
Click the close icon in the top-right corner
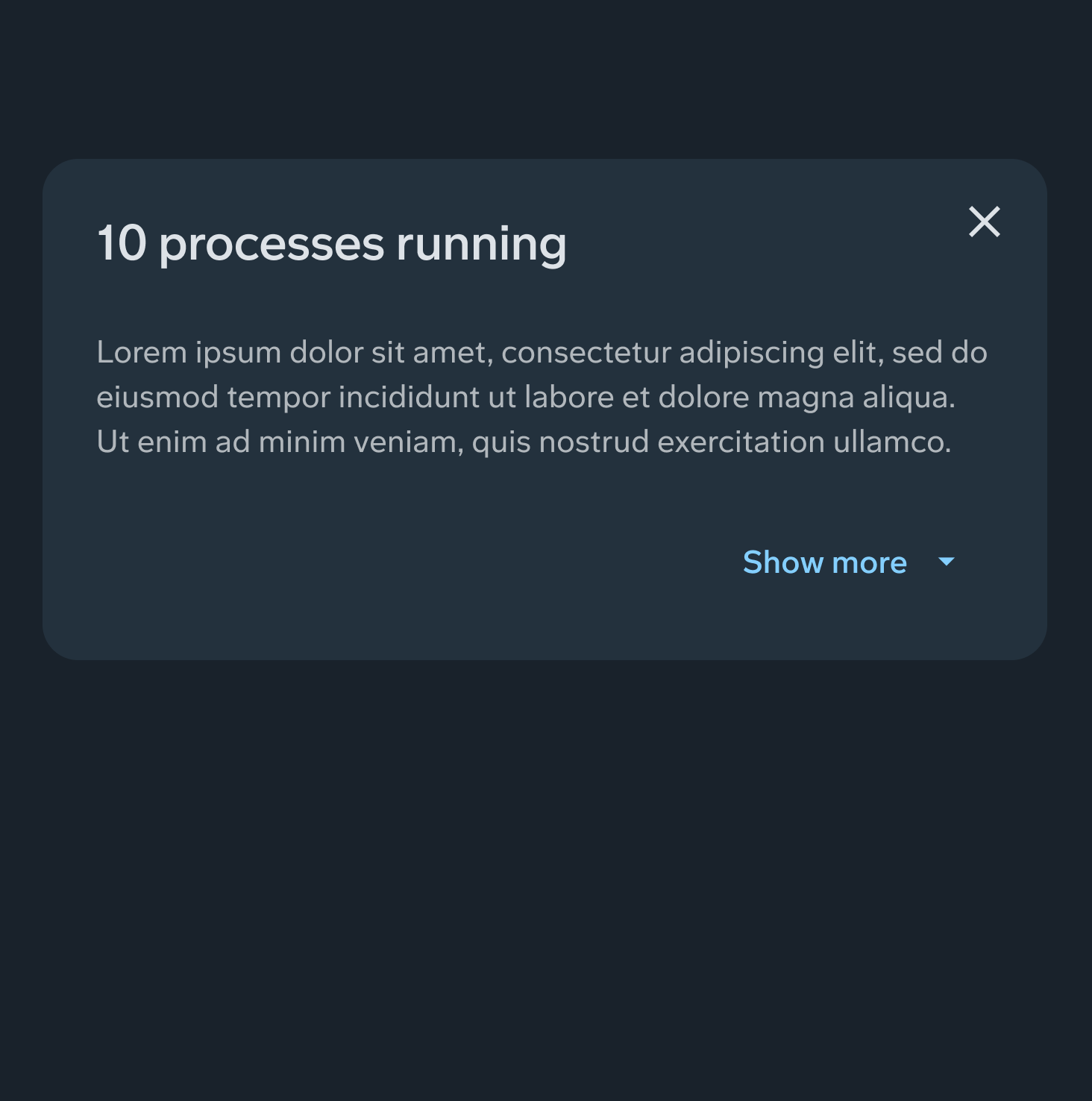tap(984, 222)
